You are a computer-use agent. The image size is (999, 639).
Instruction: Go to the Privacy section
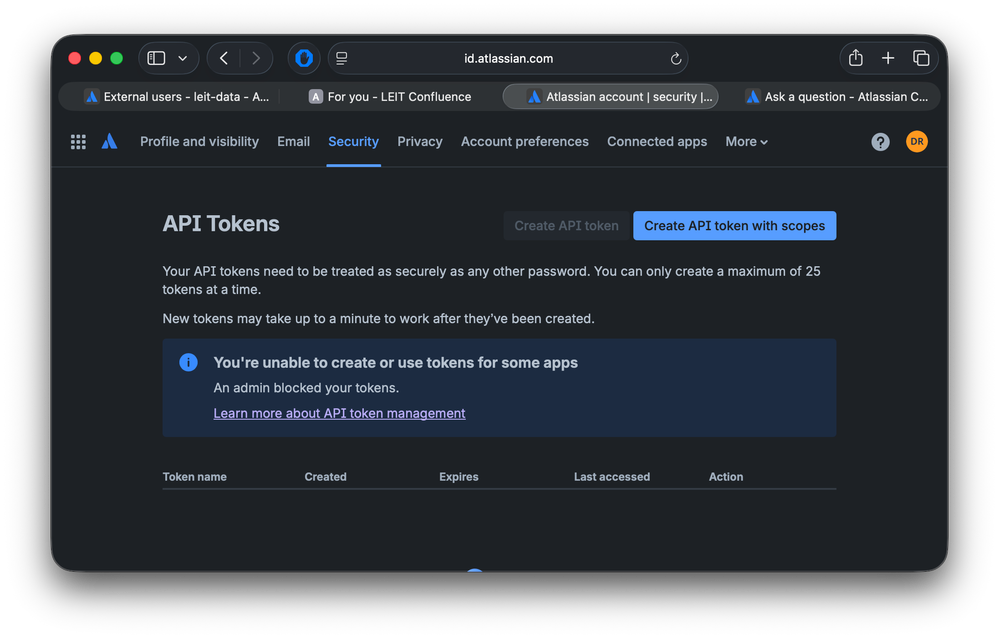[419, 141]
